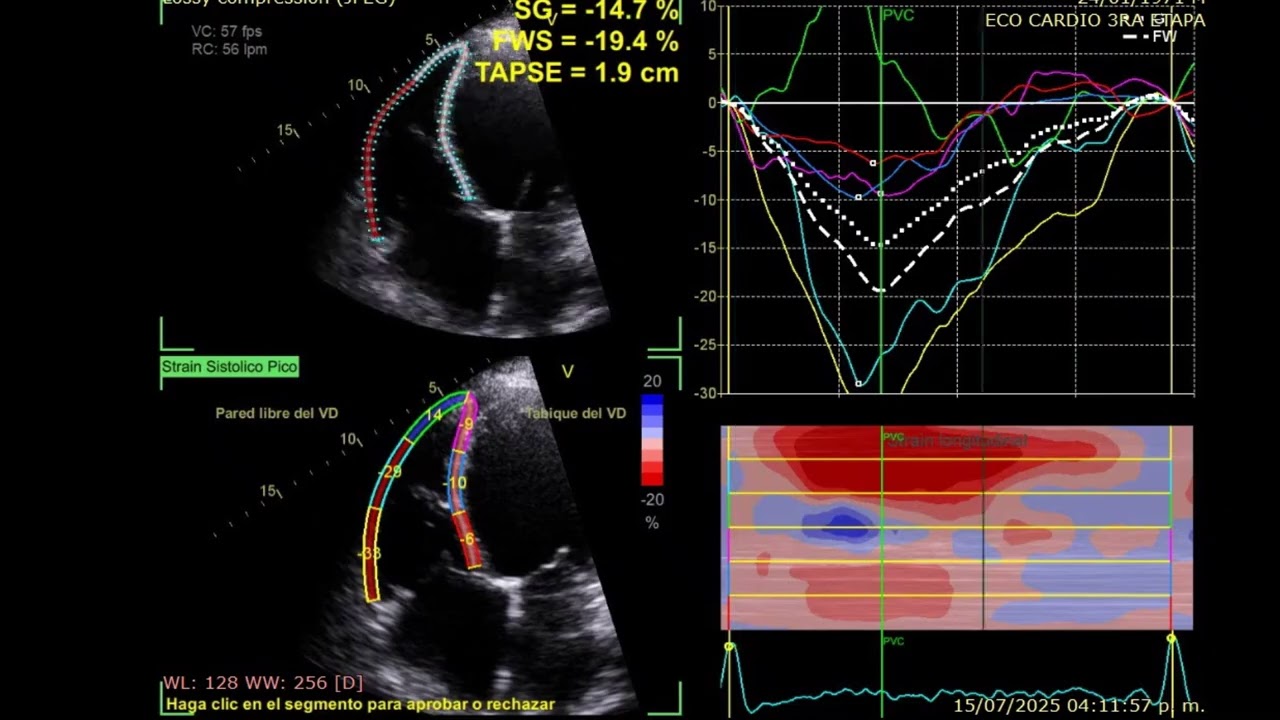
Task: Select the mid septal segment labeled -10
Action: 457,482
